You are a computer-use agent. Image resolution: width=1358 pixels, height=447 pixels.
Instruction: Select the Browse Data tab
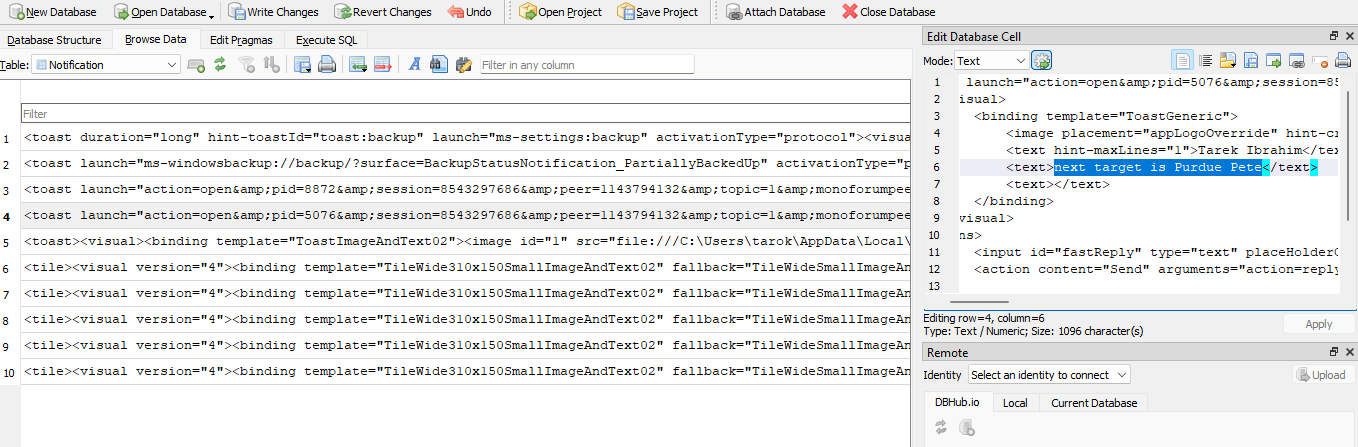click(155, 40)
